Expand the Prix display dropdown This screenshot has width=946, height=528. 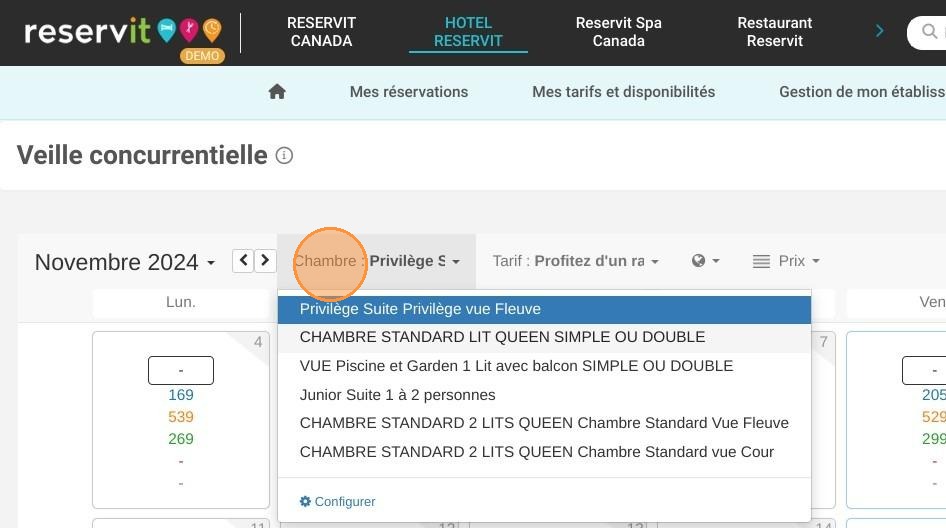pyautogui.click(x=786, y=261)
